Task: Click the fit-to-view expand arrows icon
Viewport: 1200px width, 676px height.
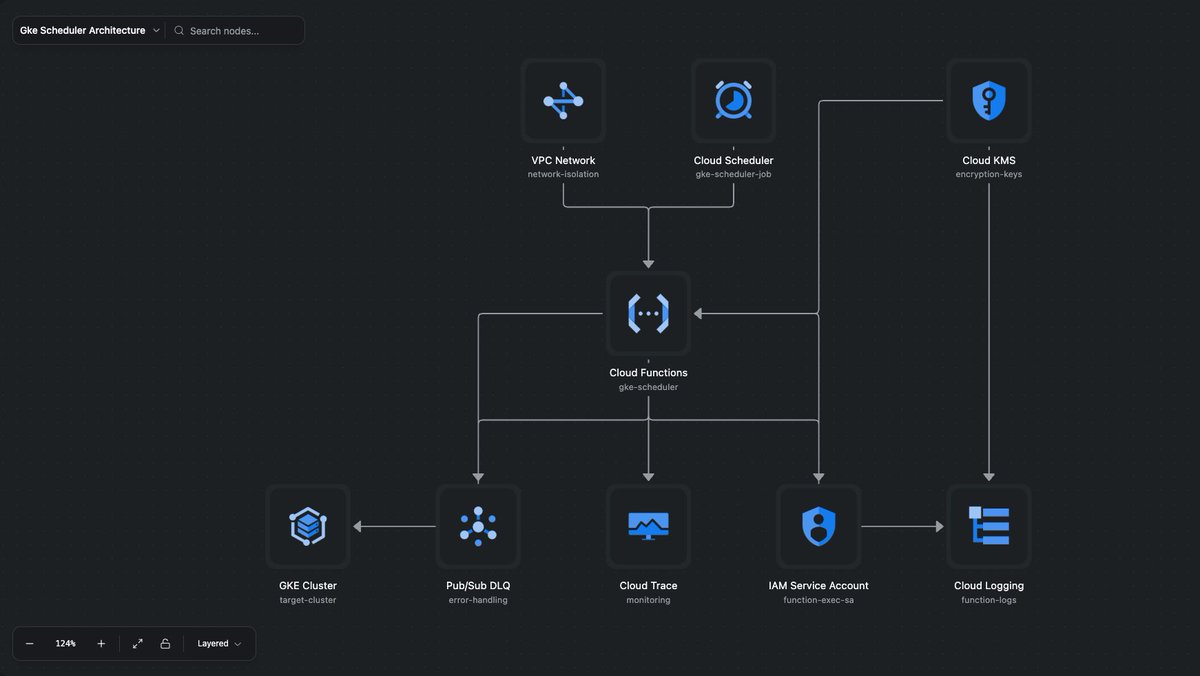Action: click(137, 644)
